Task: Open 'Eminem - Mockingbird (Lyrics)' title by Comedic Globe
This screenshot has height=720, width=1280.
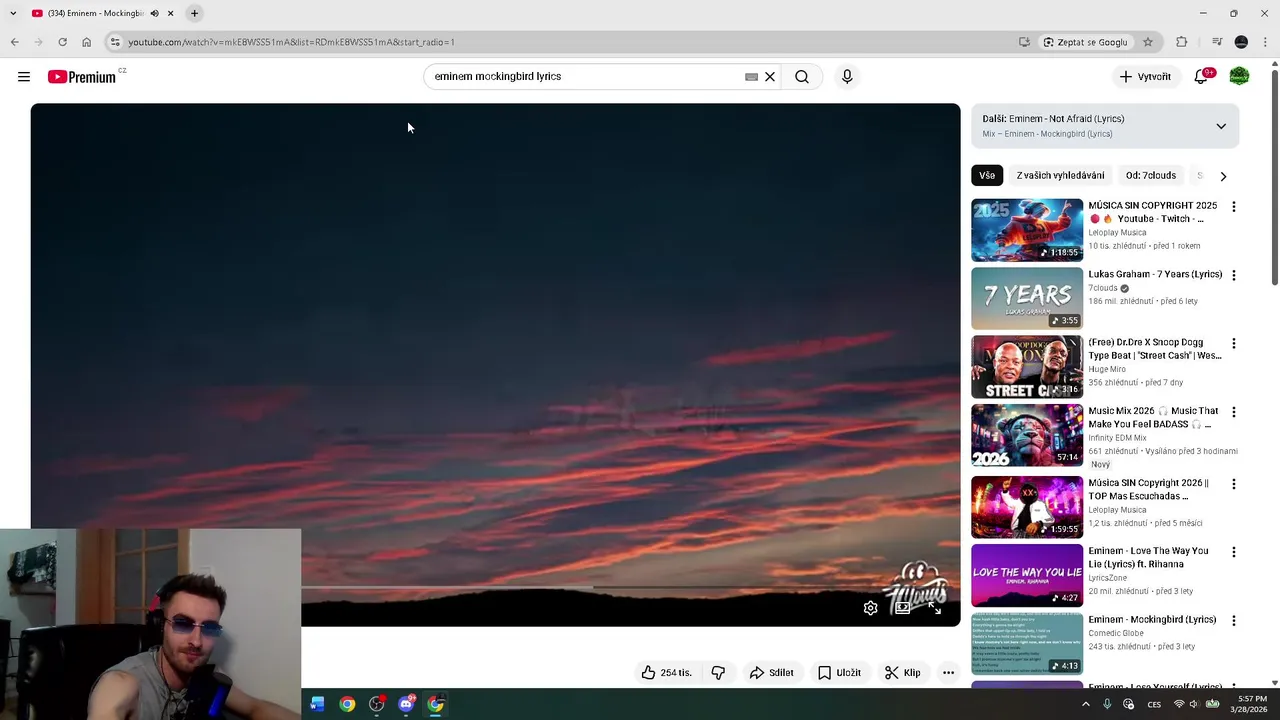Action: tap(1152, 620)
